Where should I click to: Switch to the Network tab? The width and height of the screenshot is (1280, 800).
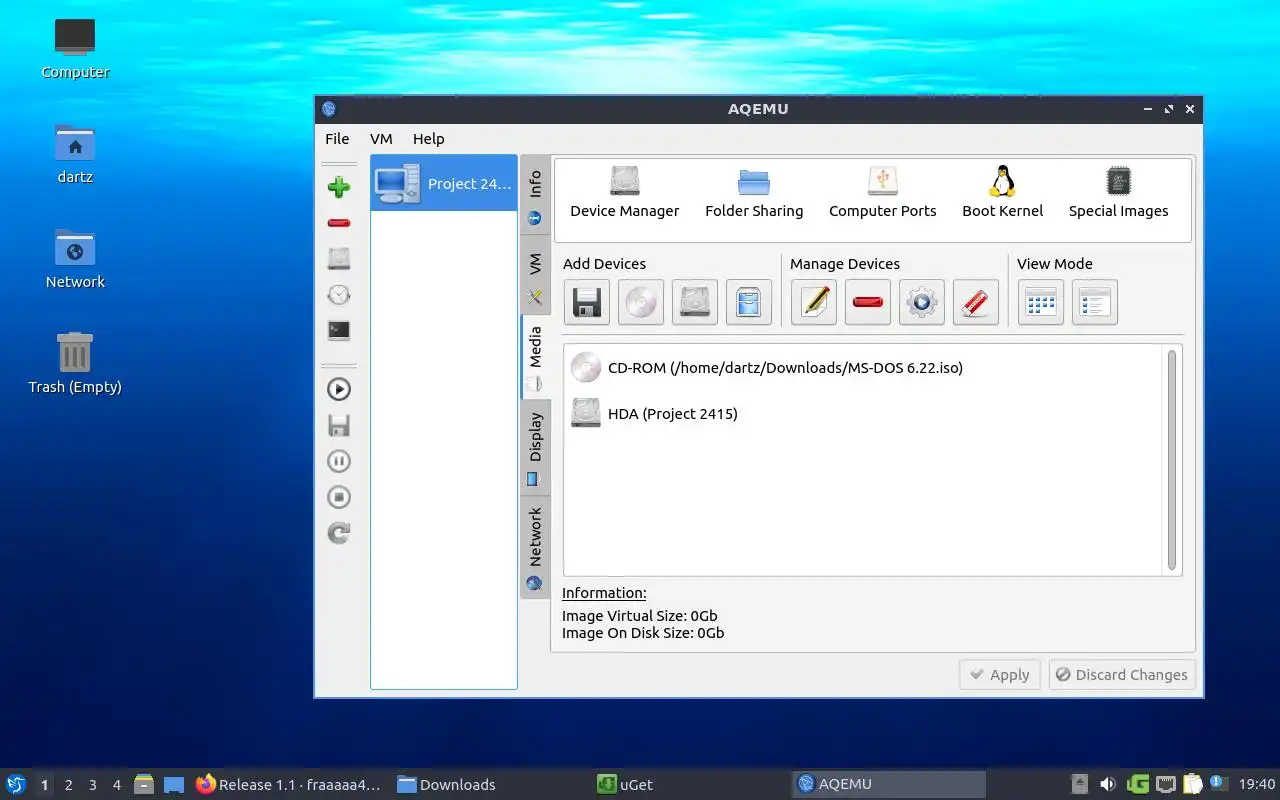(535, 547)
